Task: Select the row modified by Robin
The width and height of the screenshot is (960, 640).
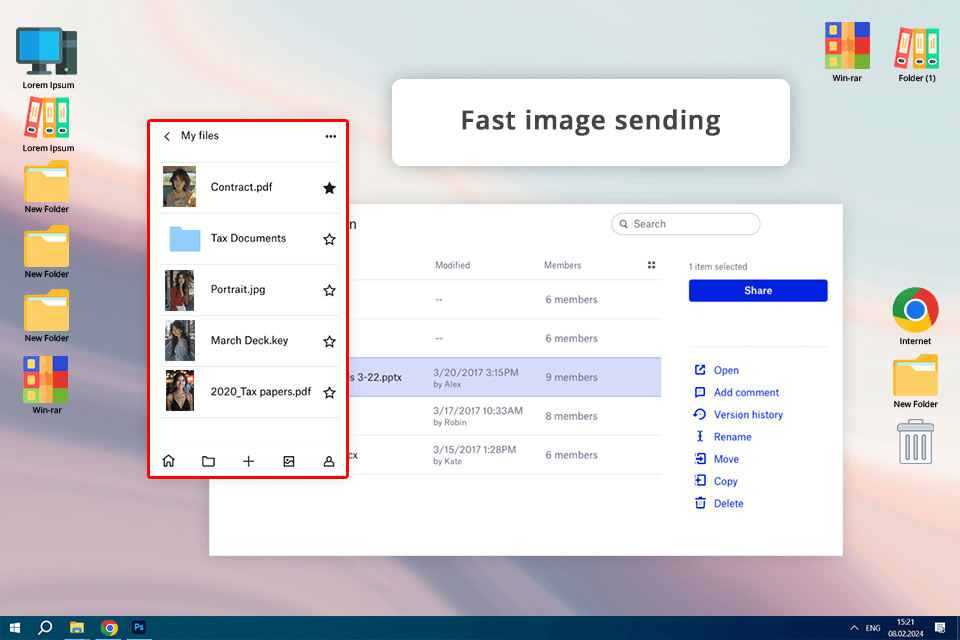Action: (x=505, y=416)
